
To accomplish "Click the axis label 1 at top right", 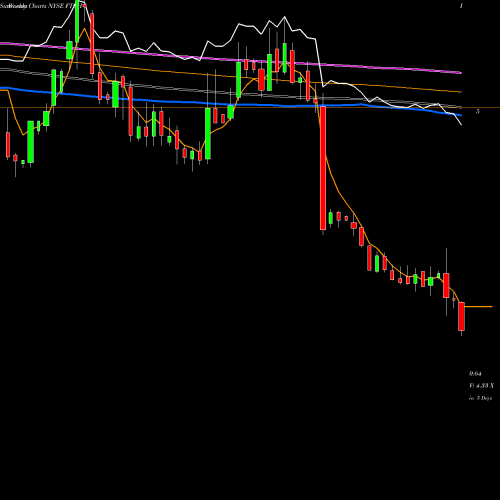I will click(x=461, y=6).
